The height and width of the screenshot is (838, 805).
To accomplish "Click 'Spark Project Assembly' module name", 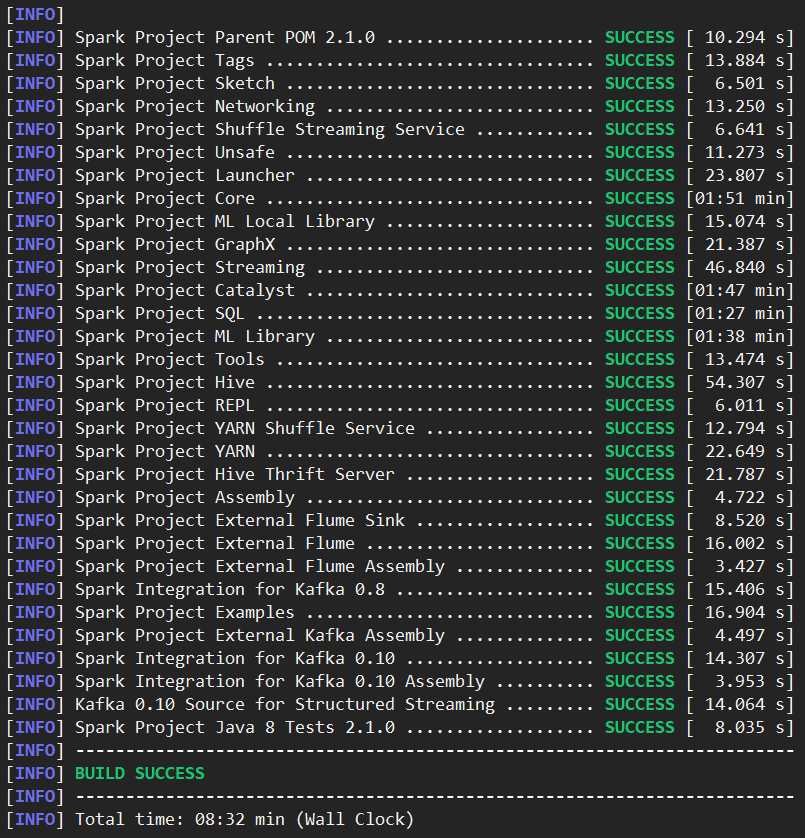I will tap(184, 498).
